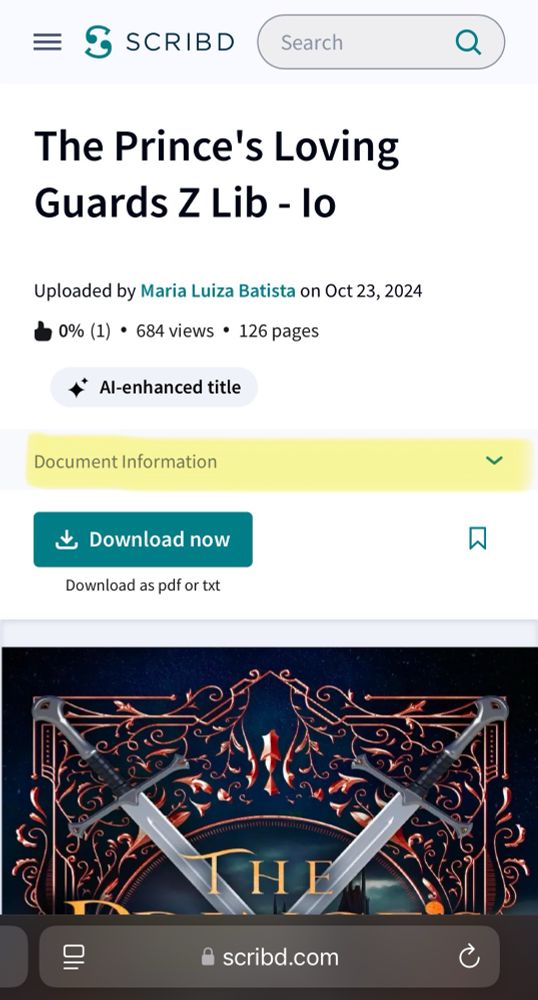This screenshot has height=1000, width=538.
Task: Reload the page with the refresh icon
Action: pyautogui.click(x=469, y=956)
